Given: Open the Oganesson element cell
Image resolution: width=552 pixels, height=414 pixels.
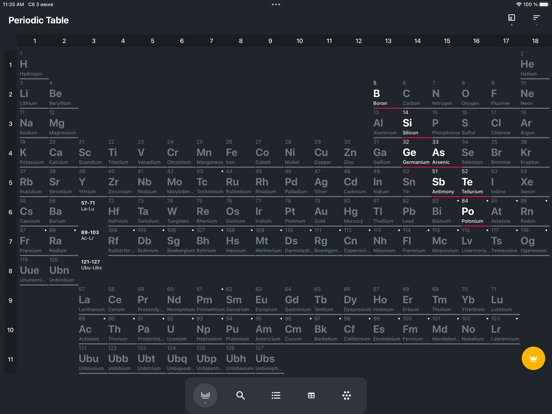Looking at the screenshot, I should point(534,241).
